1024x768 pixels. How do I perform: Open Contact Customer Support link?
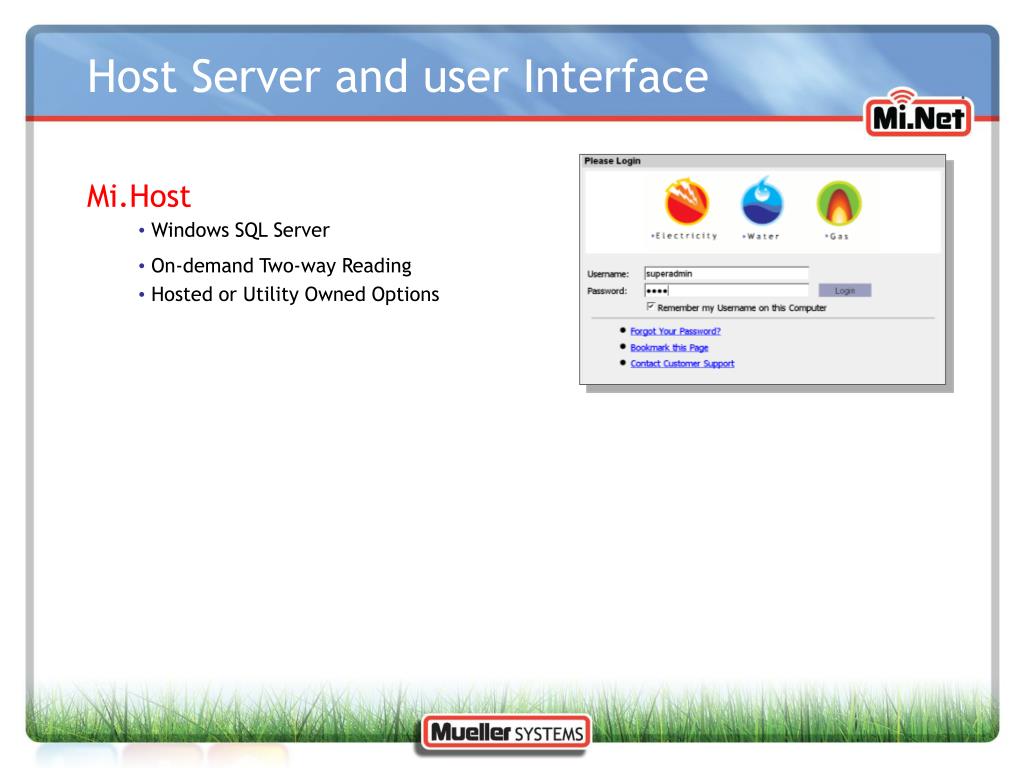[x=682, y=364]
